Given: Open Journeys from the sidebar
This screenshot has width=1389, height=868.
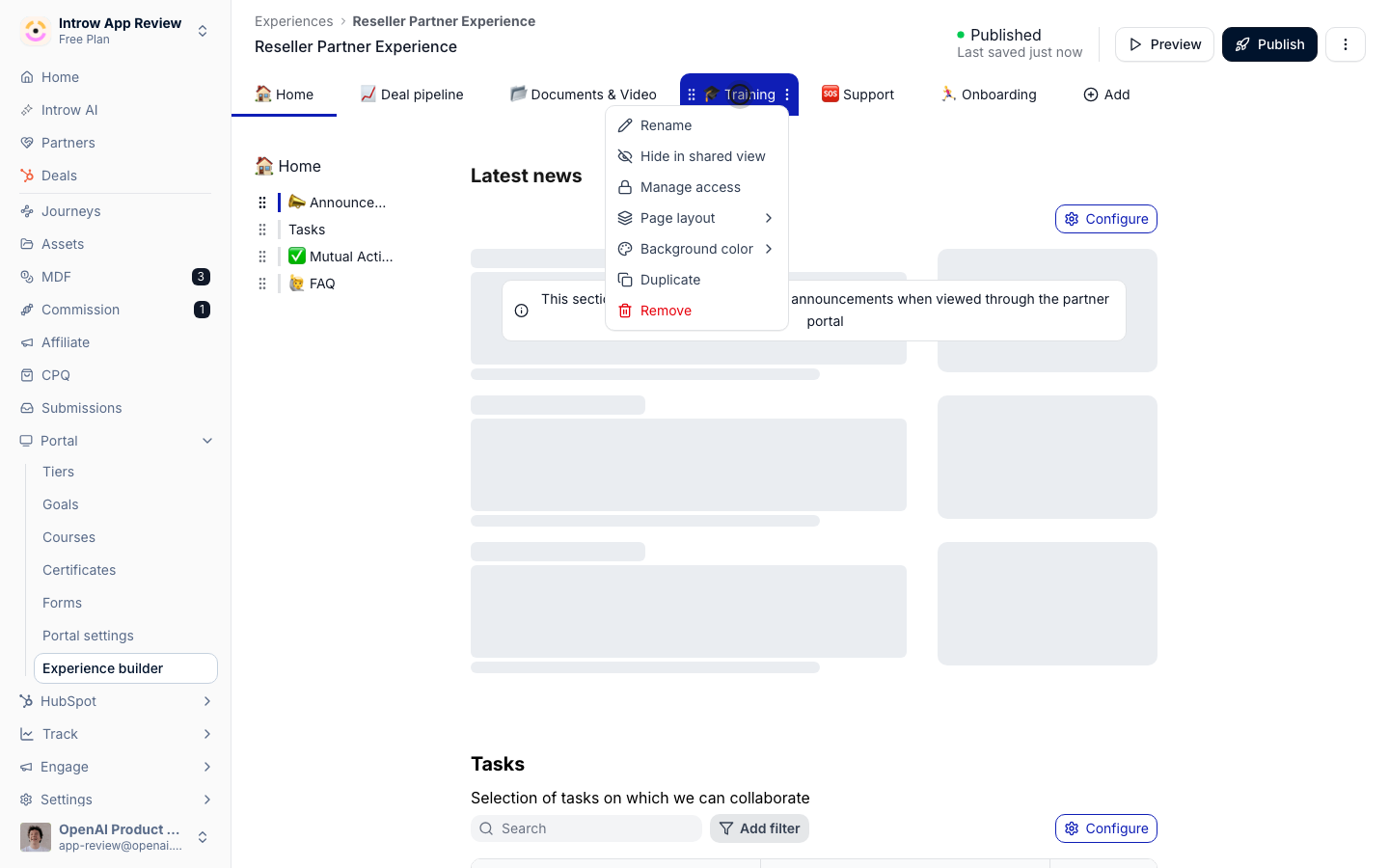Looking at the screenshot, I should 116,211.
